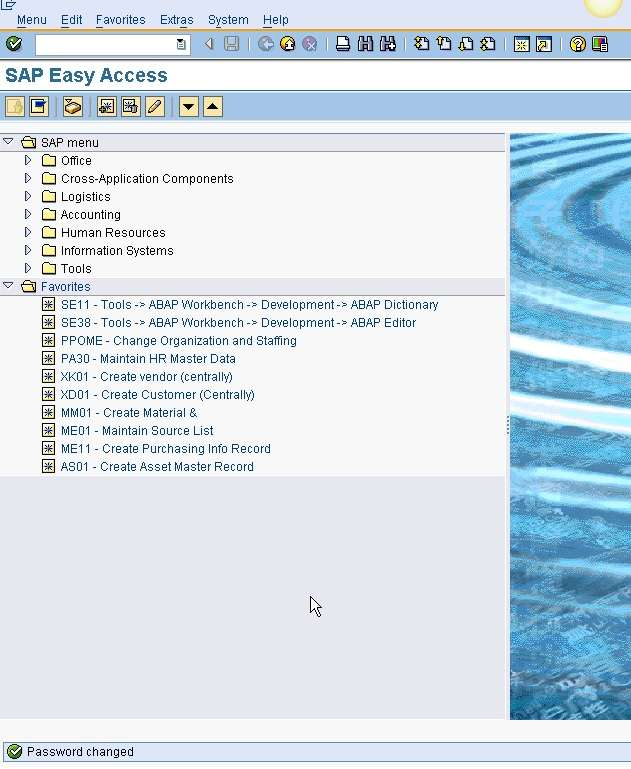Click the green Back navigation icon
Image resolution: width=631 pixels, height=769 pixels.
266,44
